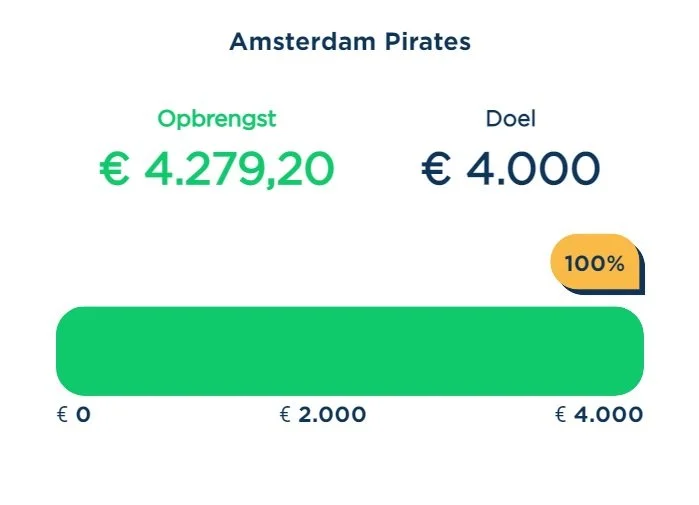Image resolution: width=699 pixels, height=505 pixels.
Task: Click the € 0 scale label
Action: pyautogui.click(x=74, y=415)
